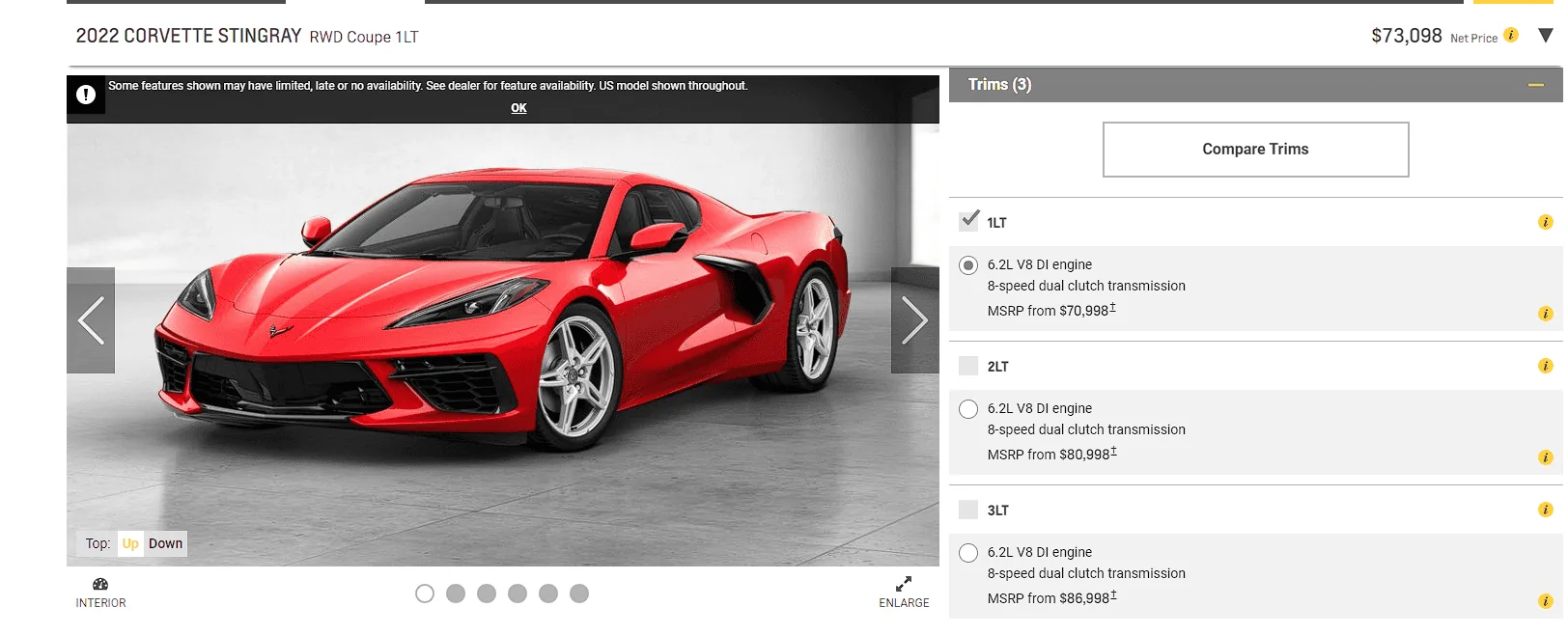Choose the 2LT 6.2L V8 engine radio
This screenshot has width=1568, height=635.
tap(968, 409)
